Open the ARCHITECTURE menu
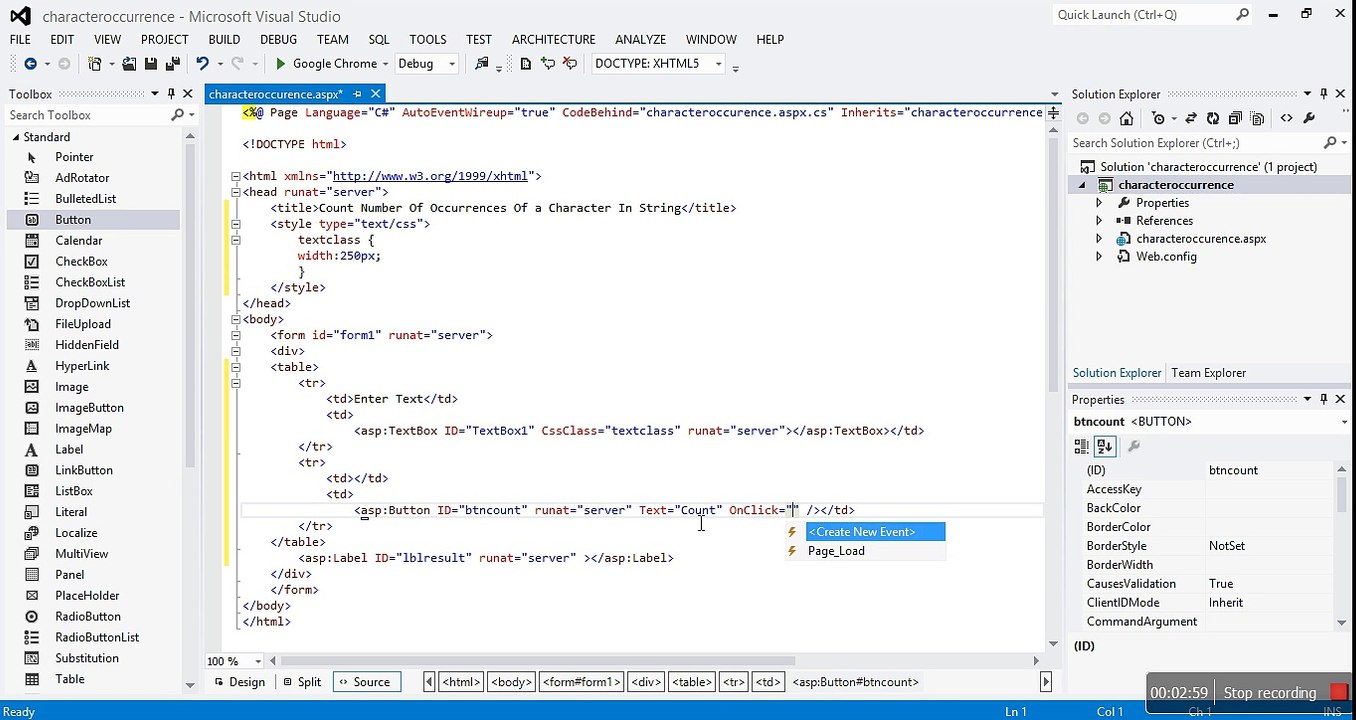Screen dimensions: 1356x720 pos(553,39)
